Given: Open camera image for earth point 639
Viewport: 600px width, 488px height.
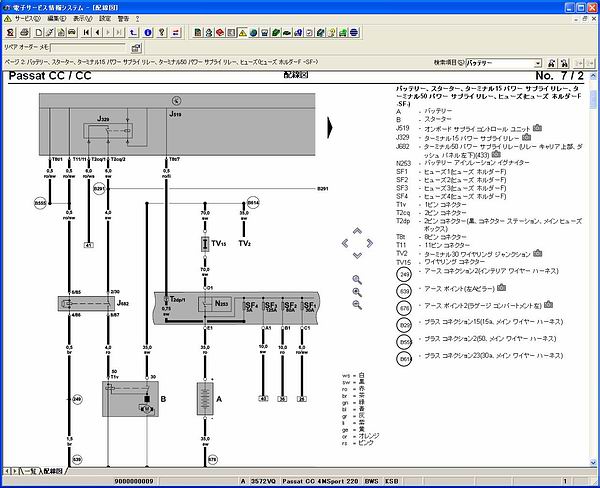Looking at the screenshot, I should click(501, 287).
